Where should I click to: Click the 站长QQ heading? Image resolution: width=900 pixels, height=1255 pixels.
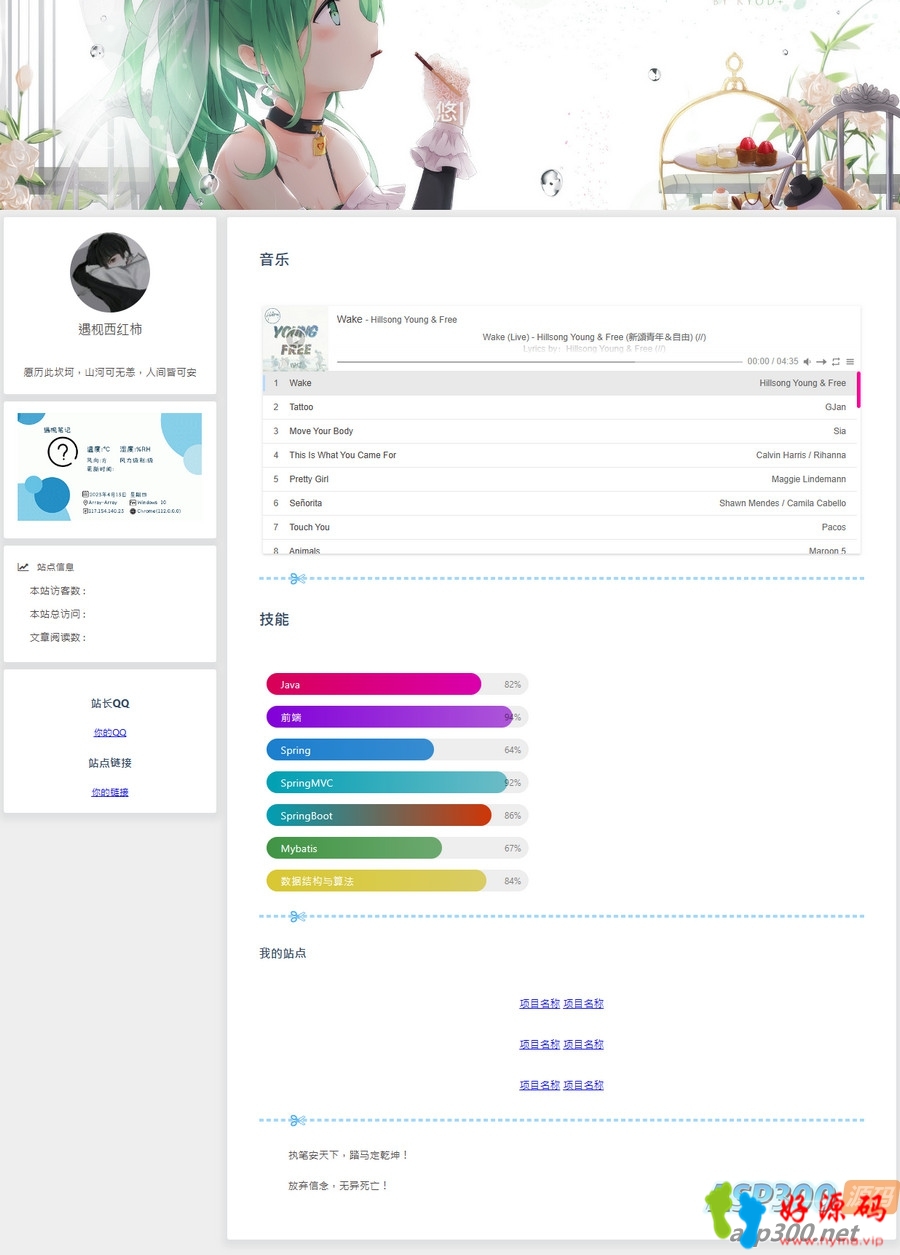pyautogui.click(x=110, y=703)
